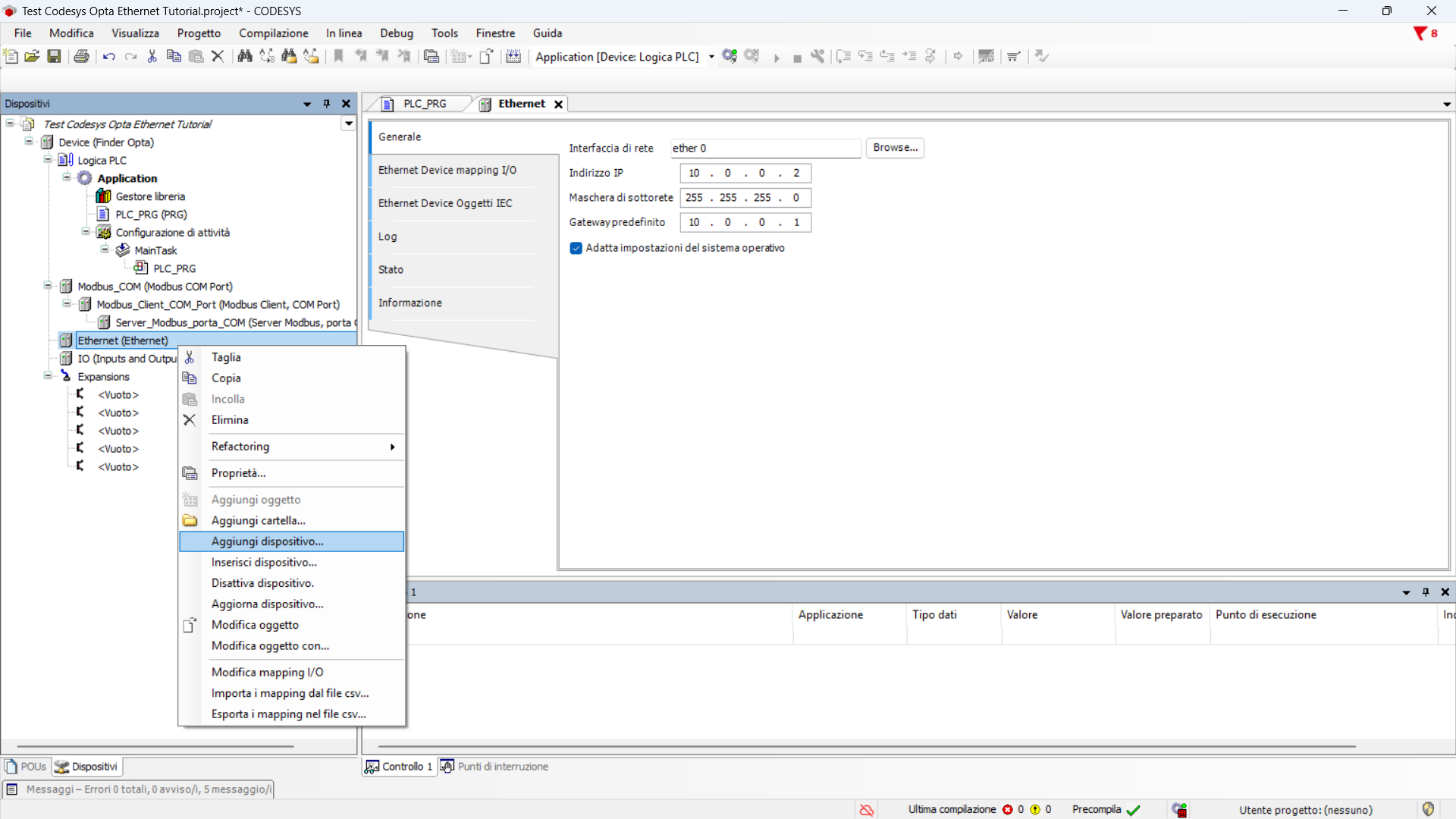This screenshot has height=819, width=1456.
Task: Select Aggiungi dispositivo... from context menu
Action: (267, 541)
